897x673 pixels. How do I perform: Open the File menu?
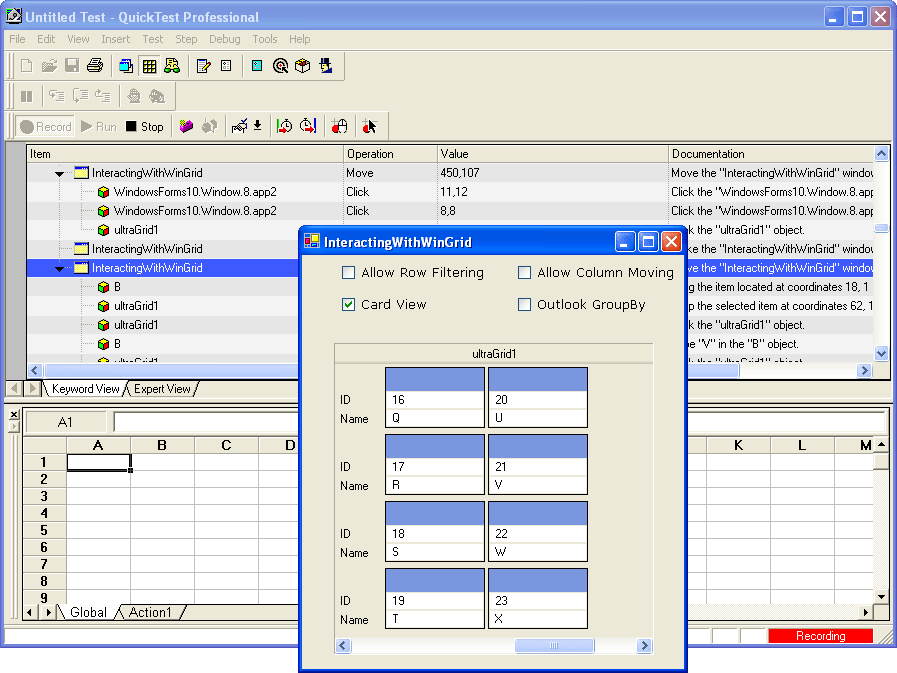tap(17, 39)
